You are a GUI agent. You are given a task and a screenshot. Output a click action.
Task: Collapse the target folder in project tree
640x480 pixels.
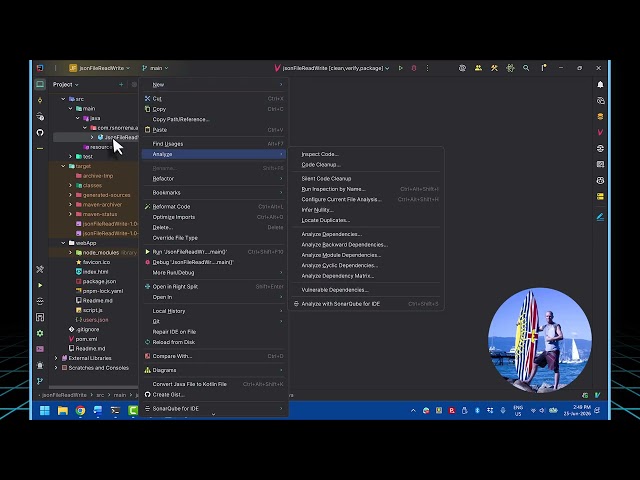click(63, 166)
